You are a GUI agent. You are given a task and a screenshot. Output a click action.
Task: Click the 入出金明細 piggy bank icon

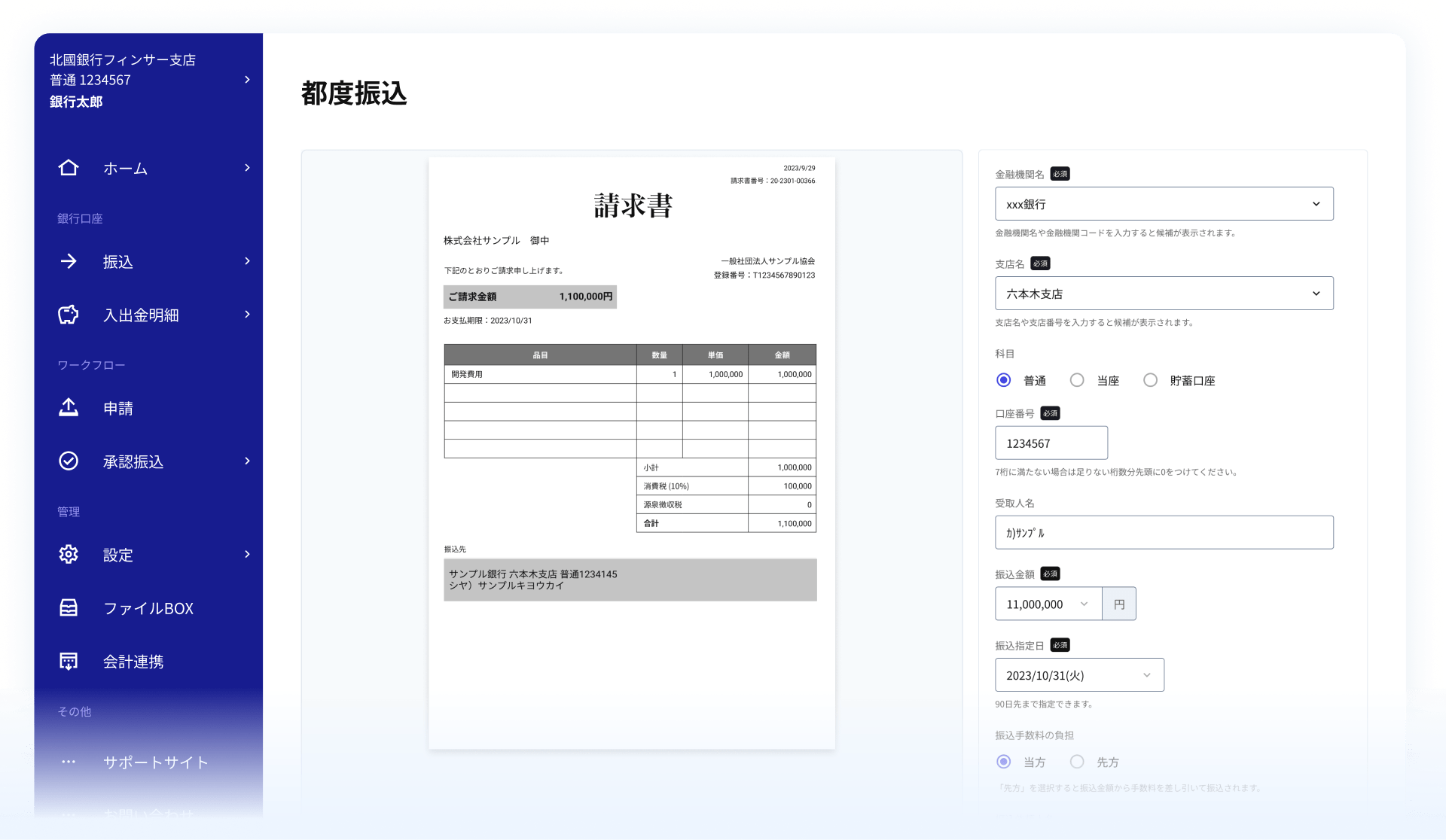pyautogui.click(x=69, y=315)
